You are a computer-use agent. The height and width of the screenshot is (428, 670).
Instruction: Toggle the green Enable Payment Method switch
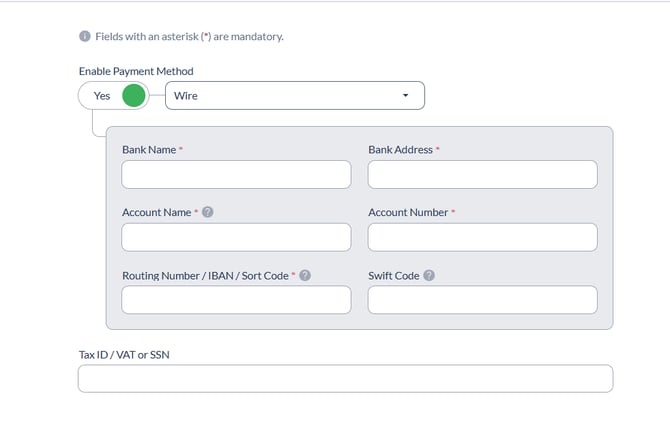(x=133, y=96)
